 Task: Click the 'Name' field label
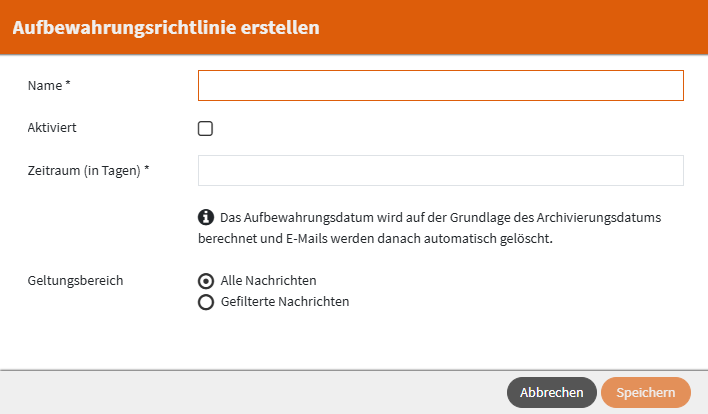pyautogui.click(x=45, y=86)
